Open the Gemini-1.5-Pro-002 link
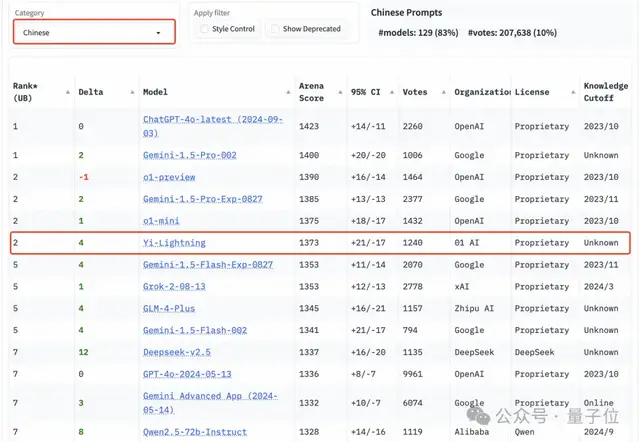 (x=187, y=156)
